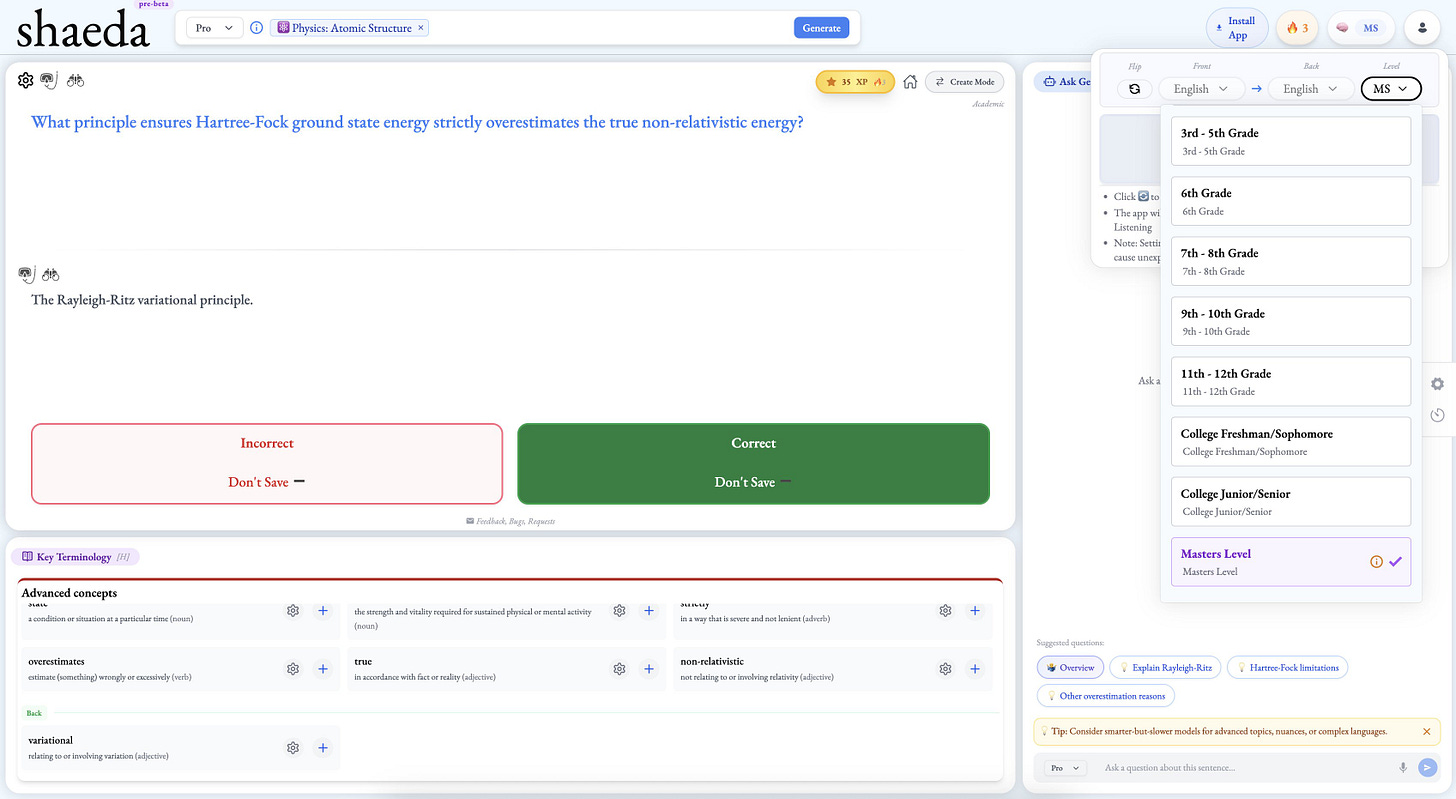
Task: Click the Generate button
Action: (x=821, y=28)
